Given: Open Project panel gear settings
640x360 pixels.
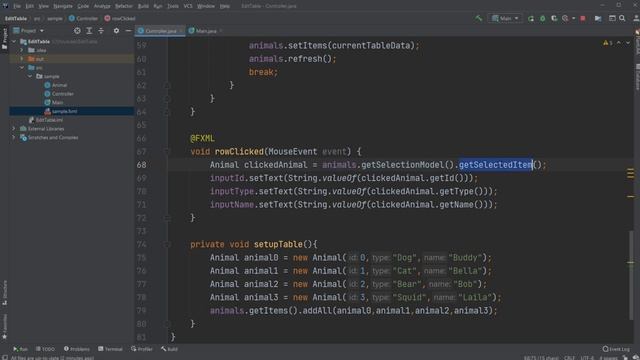Looking at the screenshot, I should 116,31.
